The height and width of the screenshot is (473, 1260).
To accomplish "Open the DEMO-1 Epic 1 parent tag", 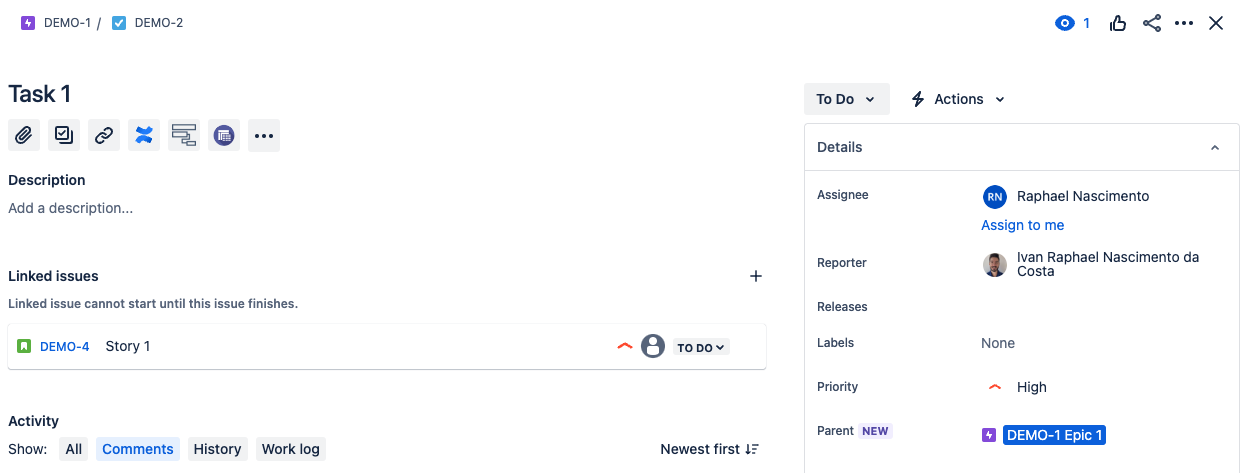I will click(x=1054, y=435).
